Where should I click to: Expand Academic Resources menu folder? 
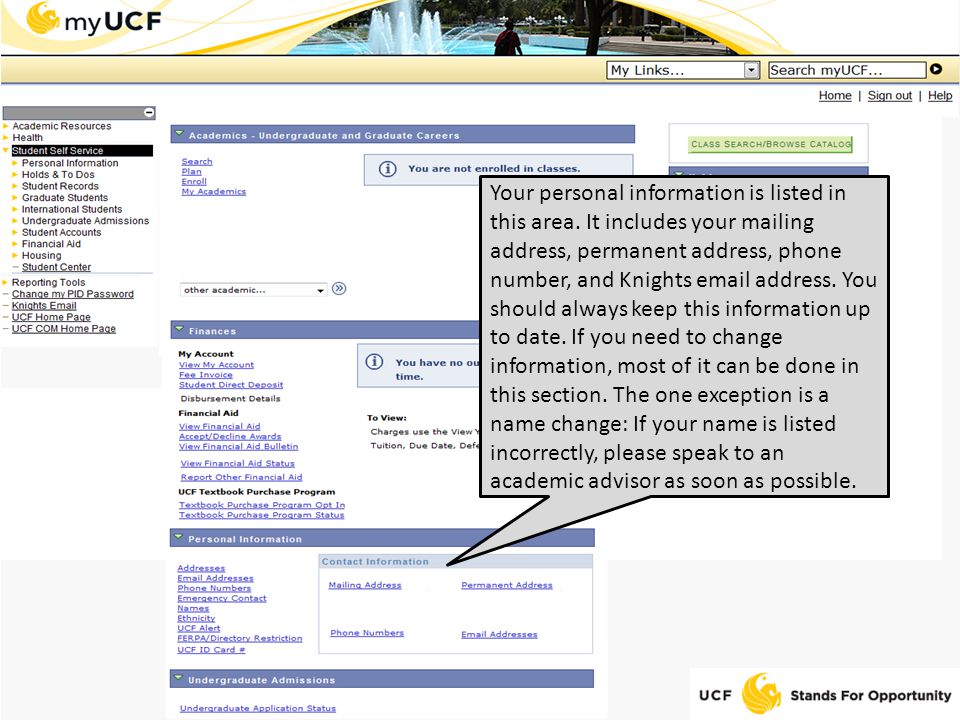61,126
